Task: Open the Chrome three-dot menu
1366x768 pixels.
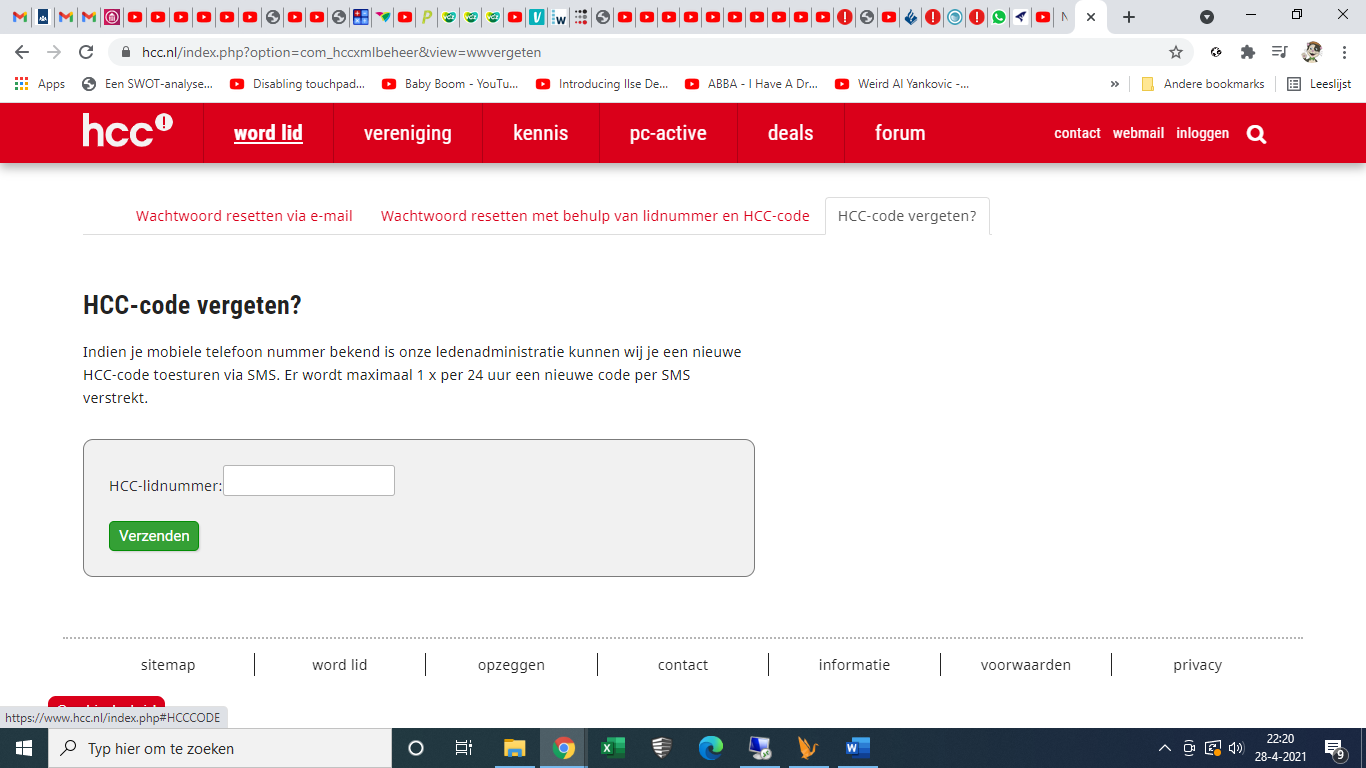Action: coord(1343,52)
